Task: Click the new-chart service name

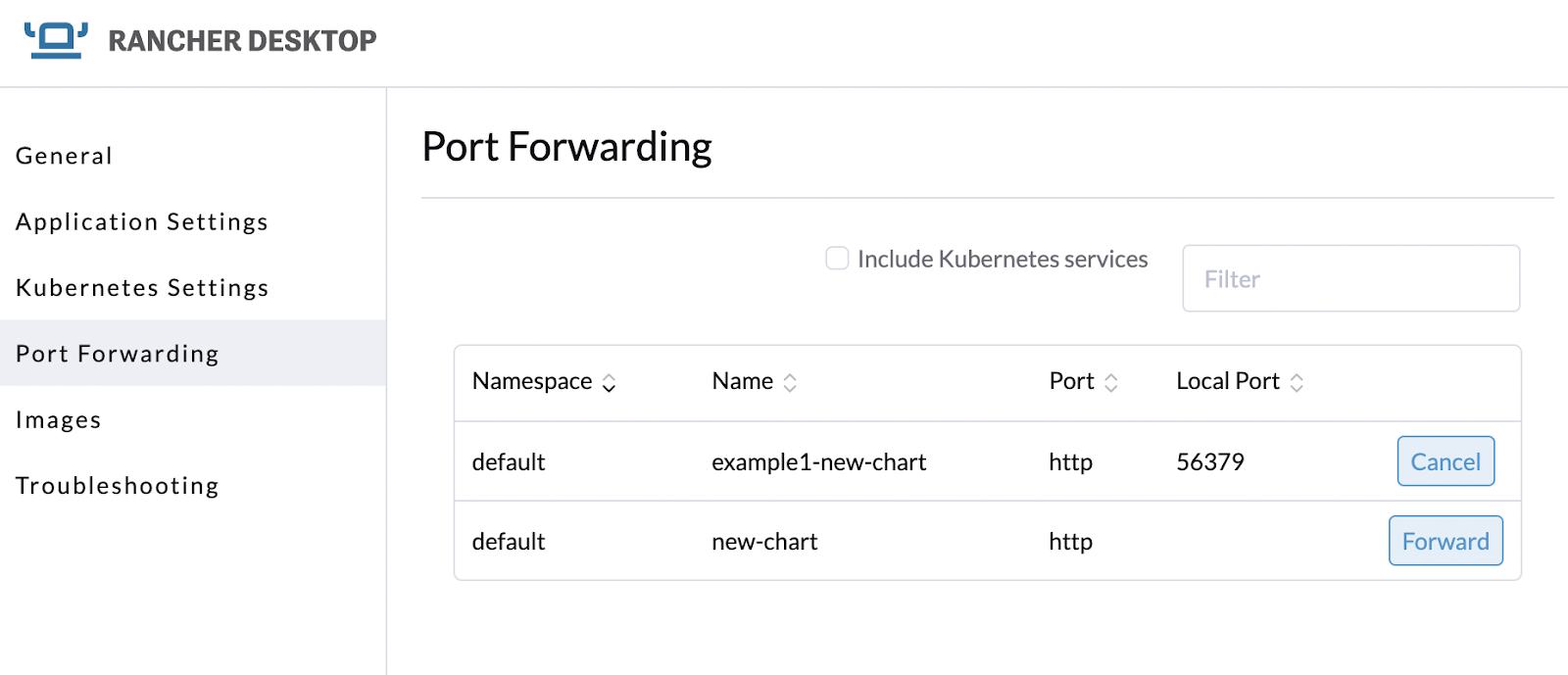Action: click(764, 542)
